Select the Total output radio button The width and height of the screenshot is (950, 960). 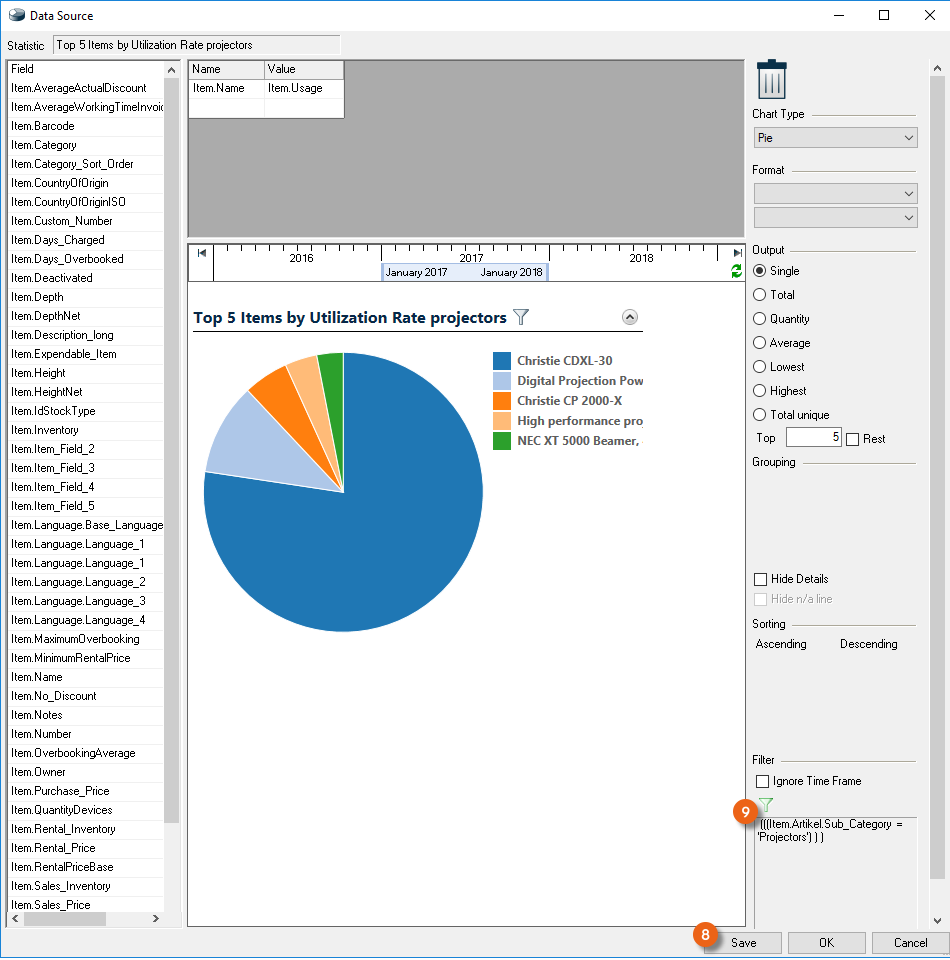click(x=760, y=295)
